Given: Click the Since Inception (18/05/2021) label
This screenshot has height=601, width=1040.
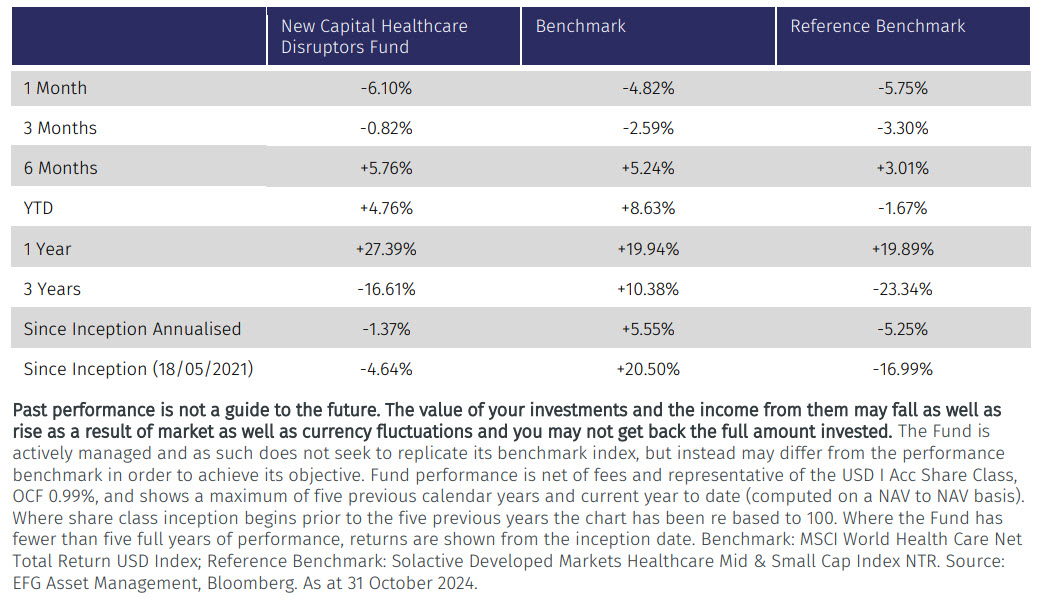Looking at the screenshot, I should tap(138, 369).
